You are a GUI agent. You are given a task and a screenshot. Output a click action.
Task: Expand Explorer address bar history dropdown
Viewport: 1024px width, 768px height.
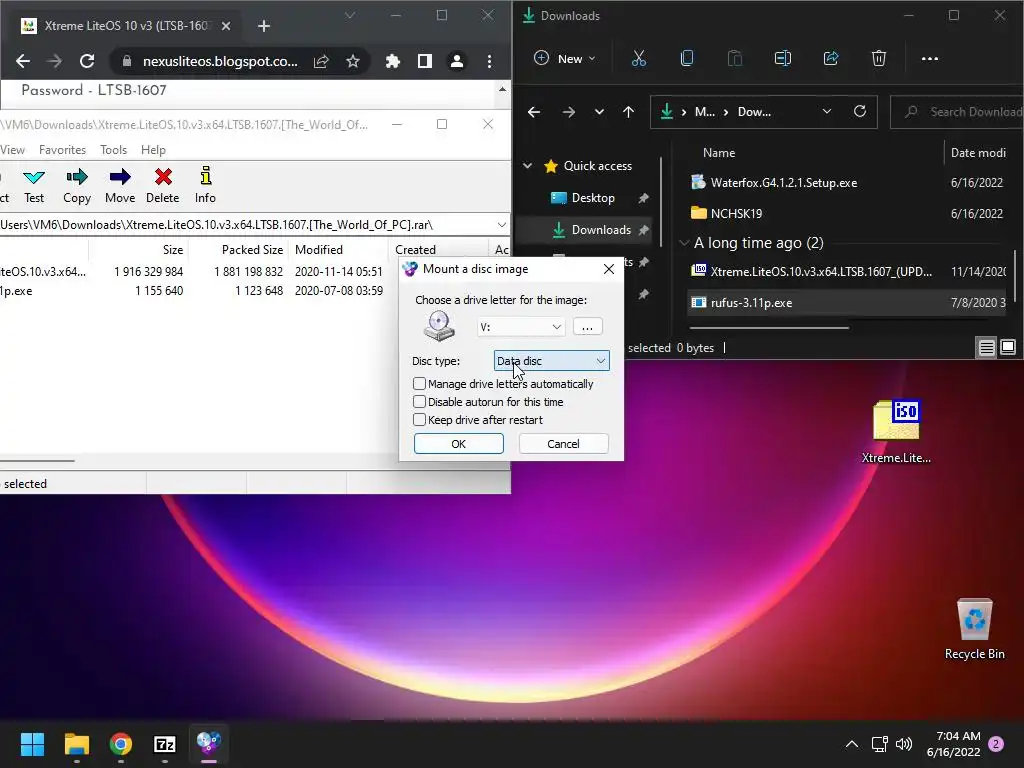[x=827, y=112]
